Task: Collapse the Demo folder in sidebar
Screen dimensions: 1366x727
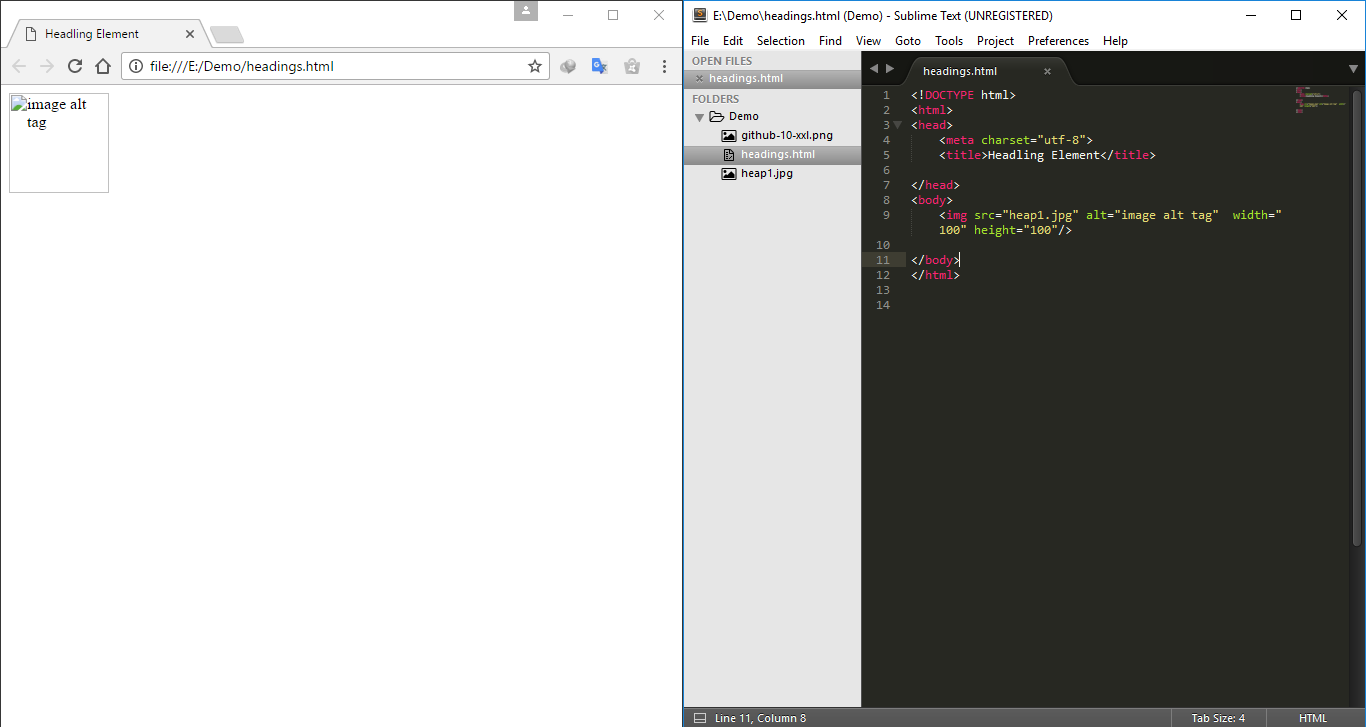Action: point(700,117)
